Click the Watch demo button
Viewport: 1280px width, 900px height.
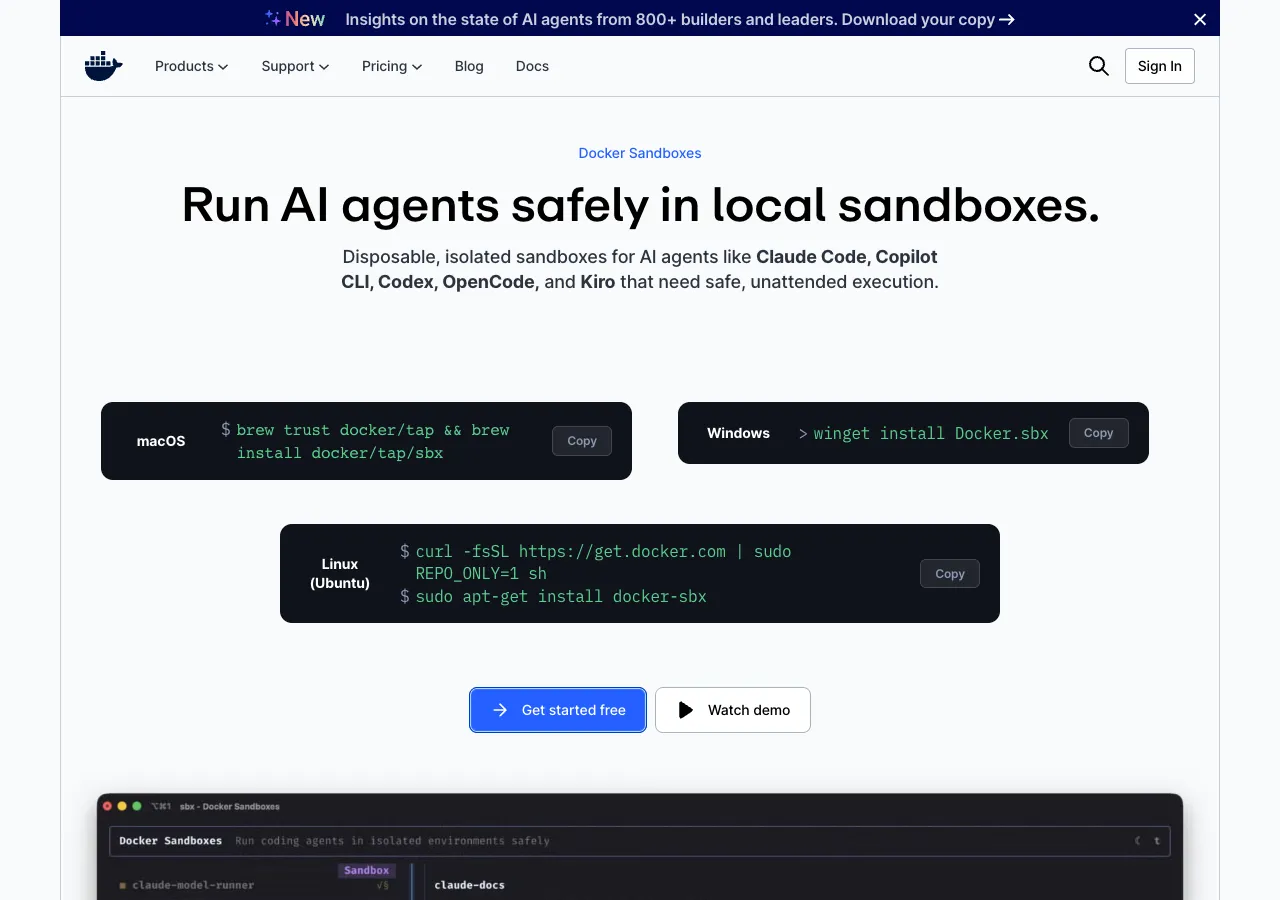pos(733,710)
